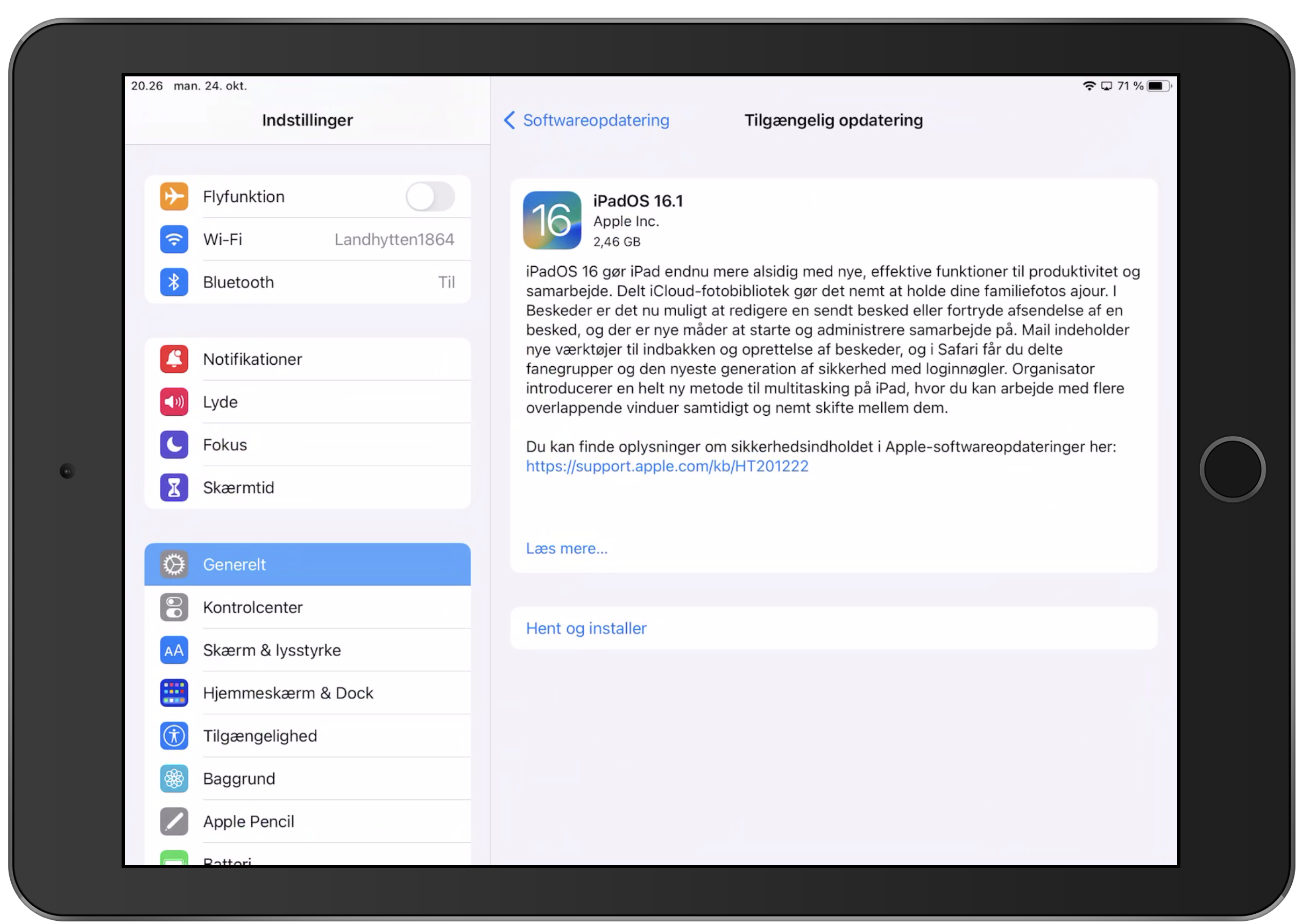Tap the Tilgængelighed accessibility icon
The image size is (1302, 924).
point(174,736)
